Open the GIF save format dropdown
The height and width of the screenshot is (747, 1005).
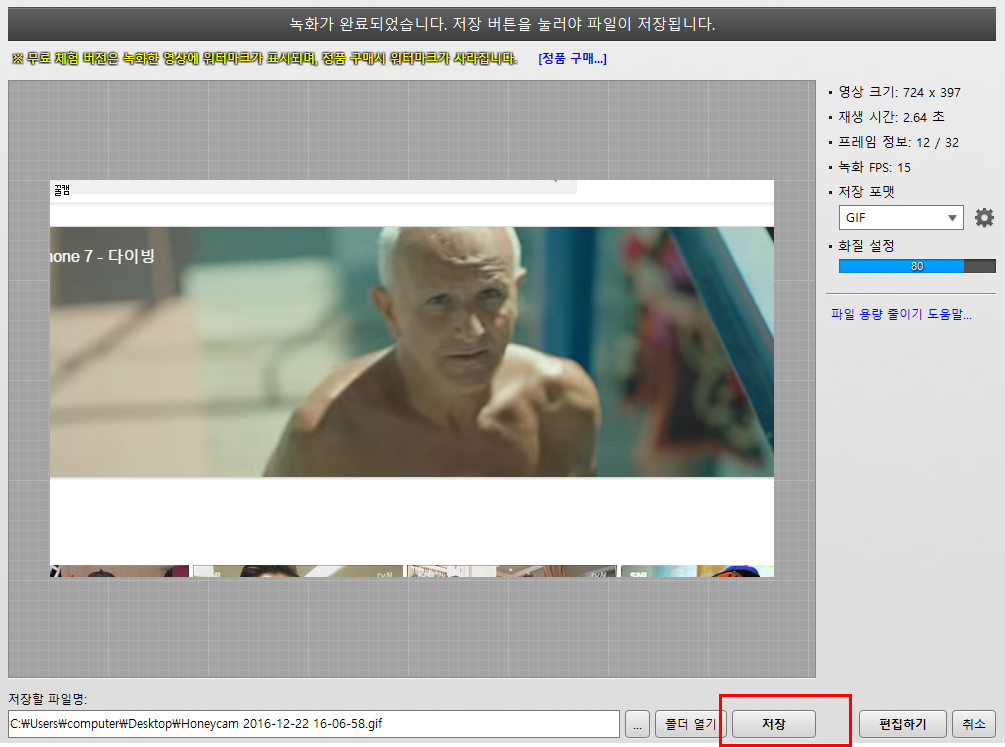pyautogui.click(x=901, y=218)
